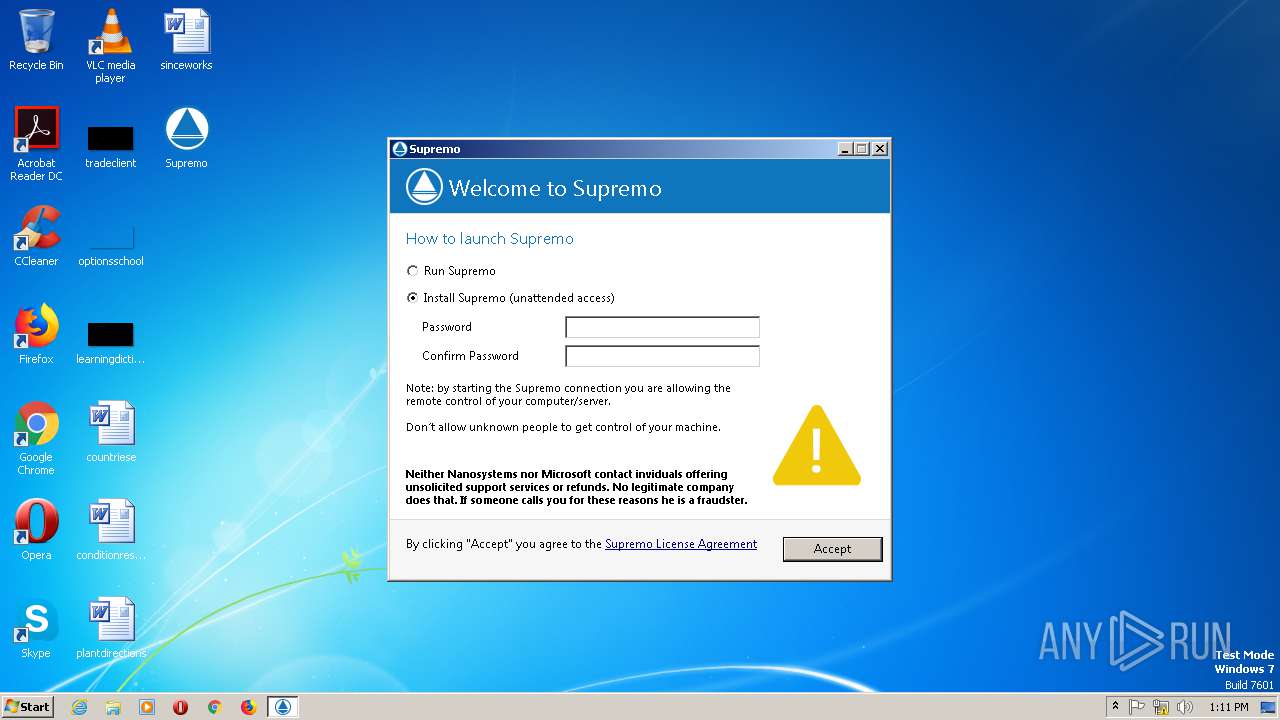
Task: Click the 'Confirm Password' label
Action: pyautogui.click(x=470, y=356)
